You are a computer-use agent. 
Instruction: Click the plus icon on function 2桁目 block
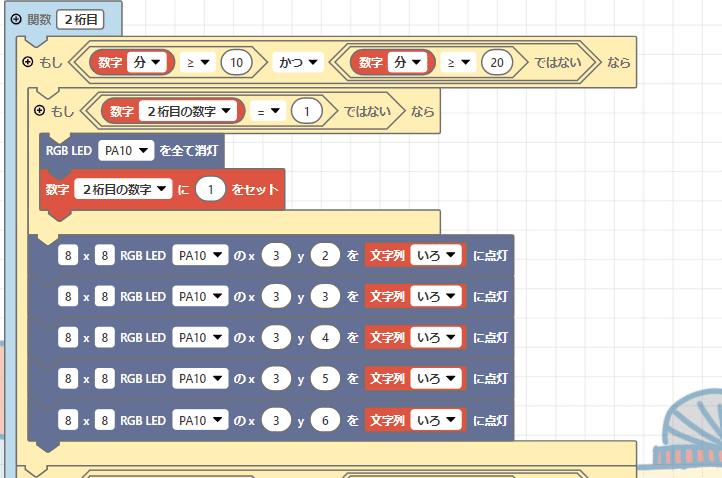point(16,19)
